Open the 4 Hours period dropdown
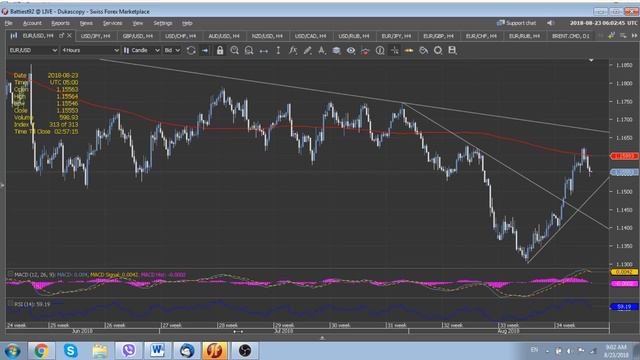Screen dimensions: 640x360 (90, 50)
